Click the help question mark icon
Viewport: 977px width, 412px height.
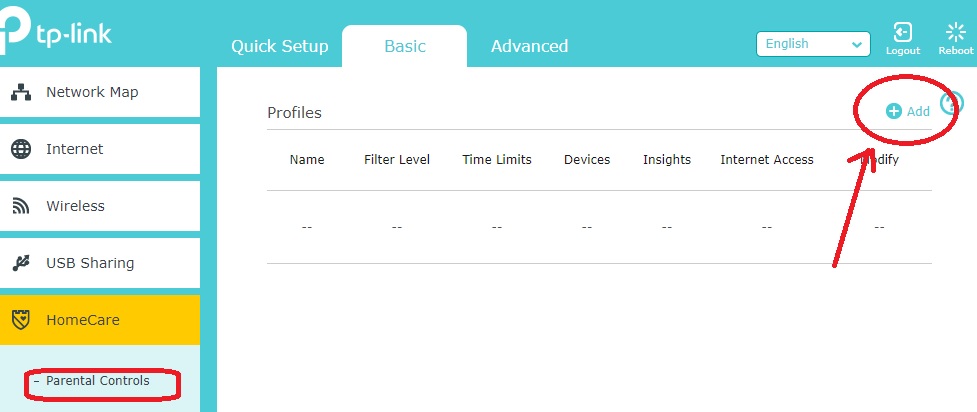952,104
